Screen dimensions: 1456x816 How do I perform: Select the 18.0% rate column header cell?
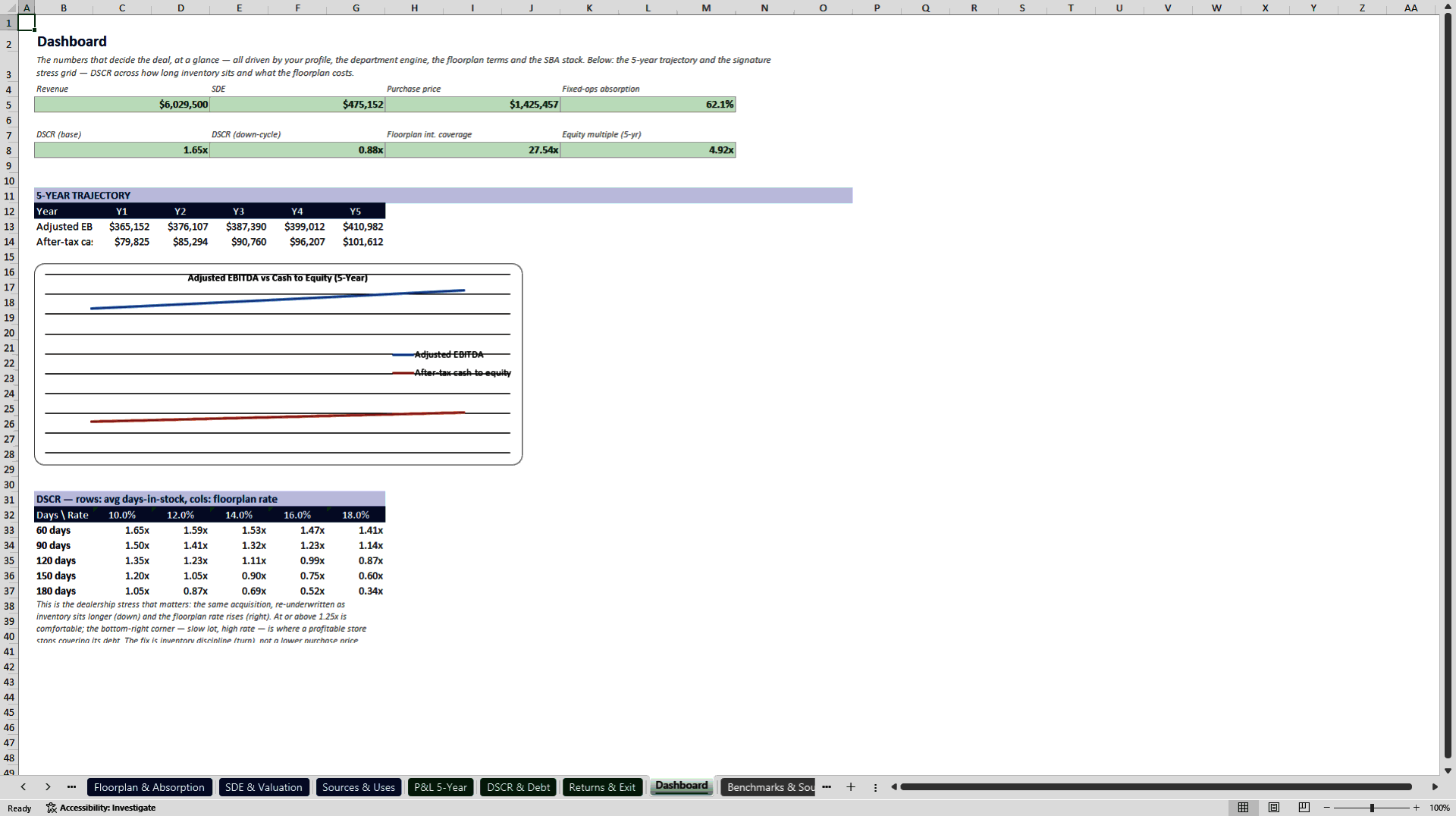coord(356,515)
